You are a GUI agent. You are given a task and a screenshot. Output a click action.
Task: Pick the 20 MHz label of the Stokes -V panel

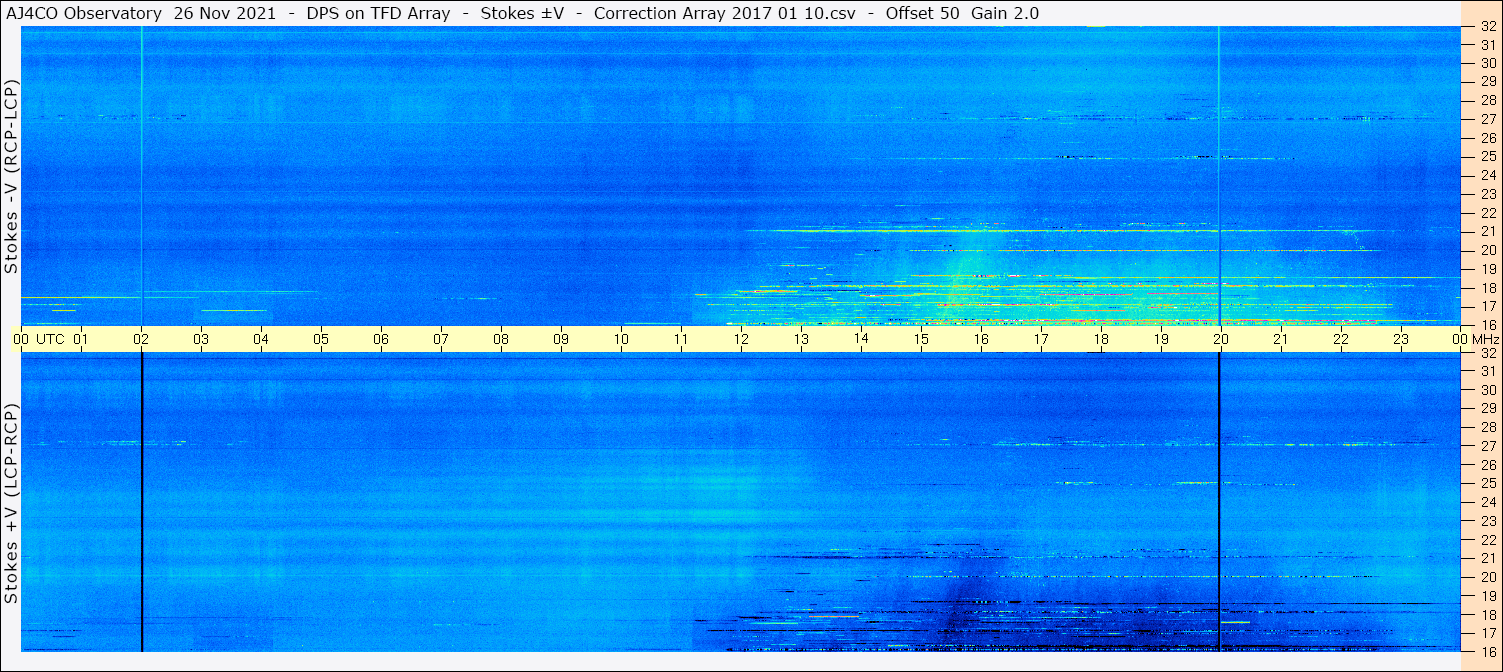coord(1487,249)
